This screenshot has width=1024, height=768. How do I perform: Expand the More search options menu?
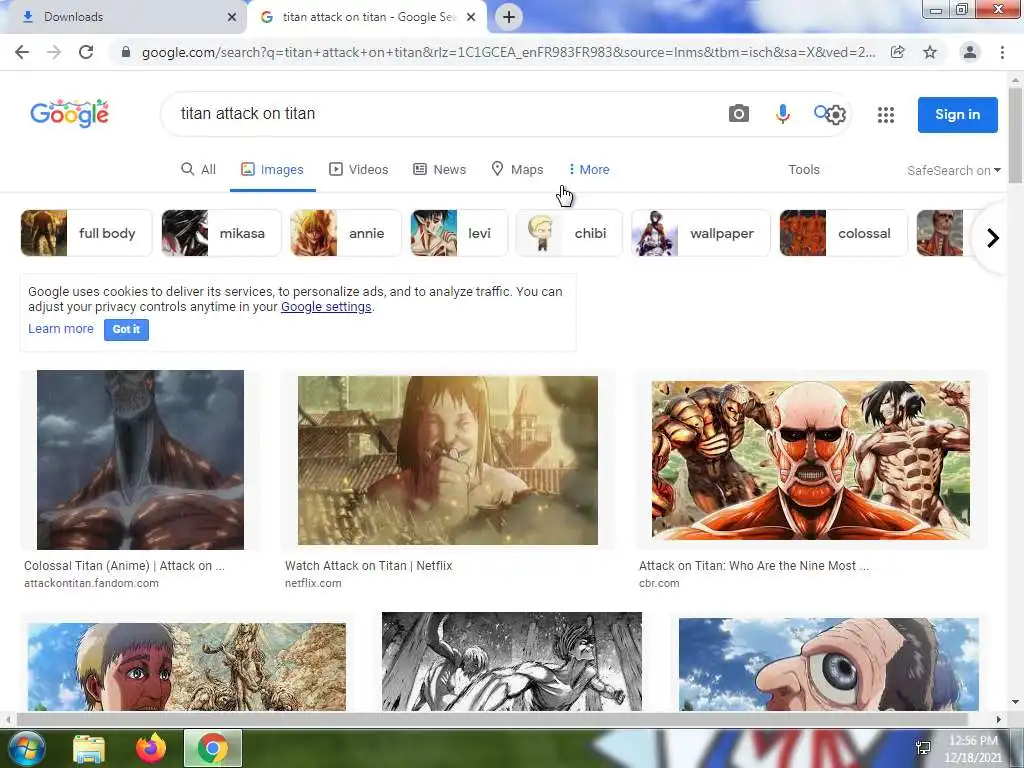tap(589, 170)
